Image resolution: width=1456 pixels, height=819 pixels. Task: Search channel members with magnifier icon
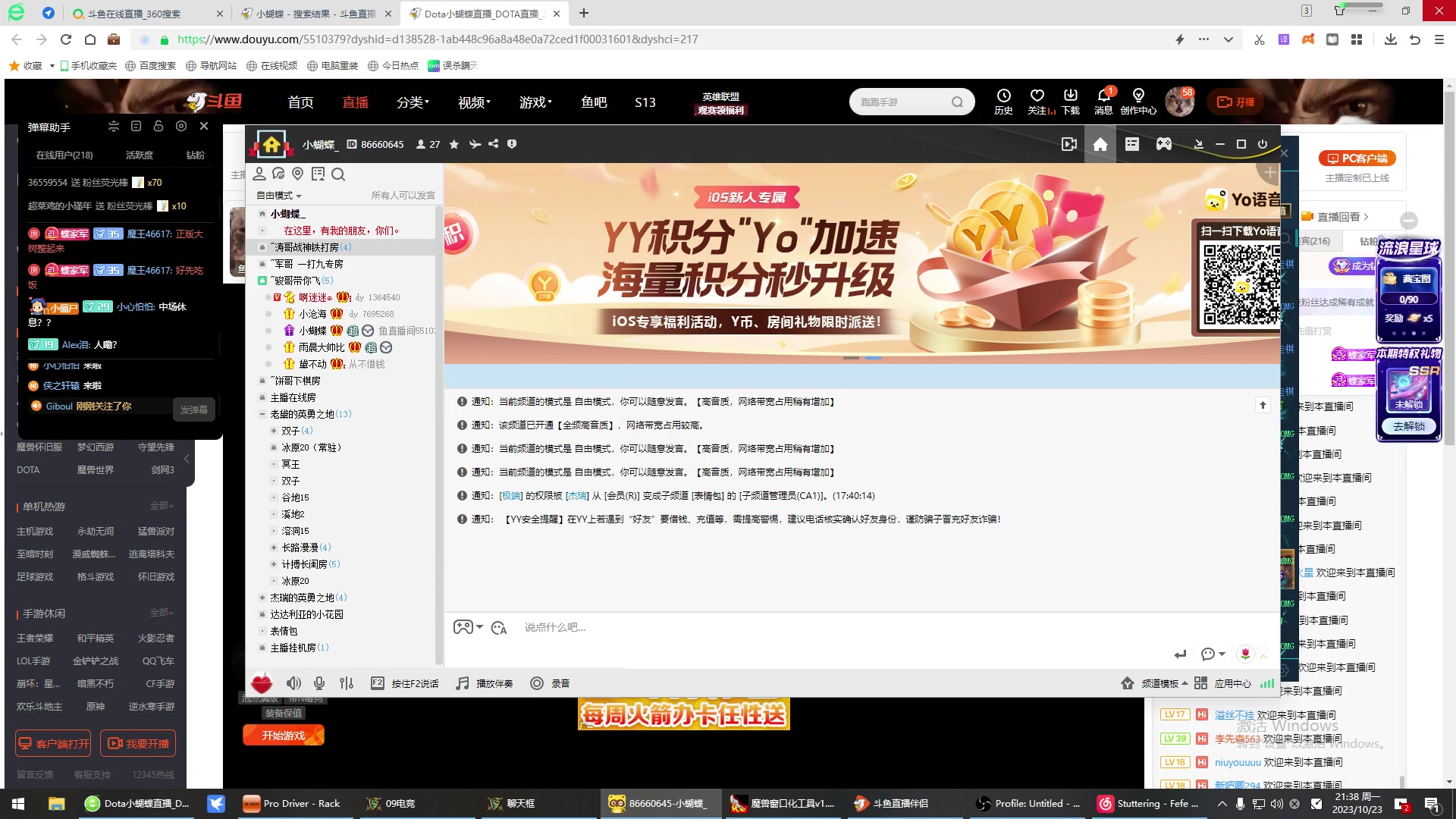point(338,174)
